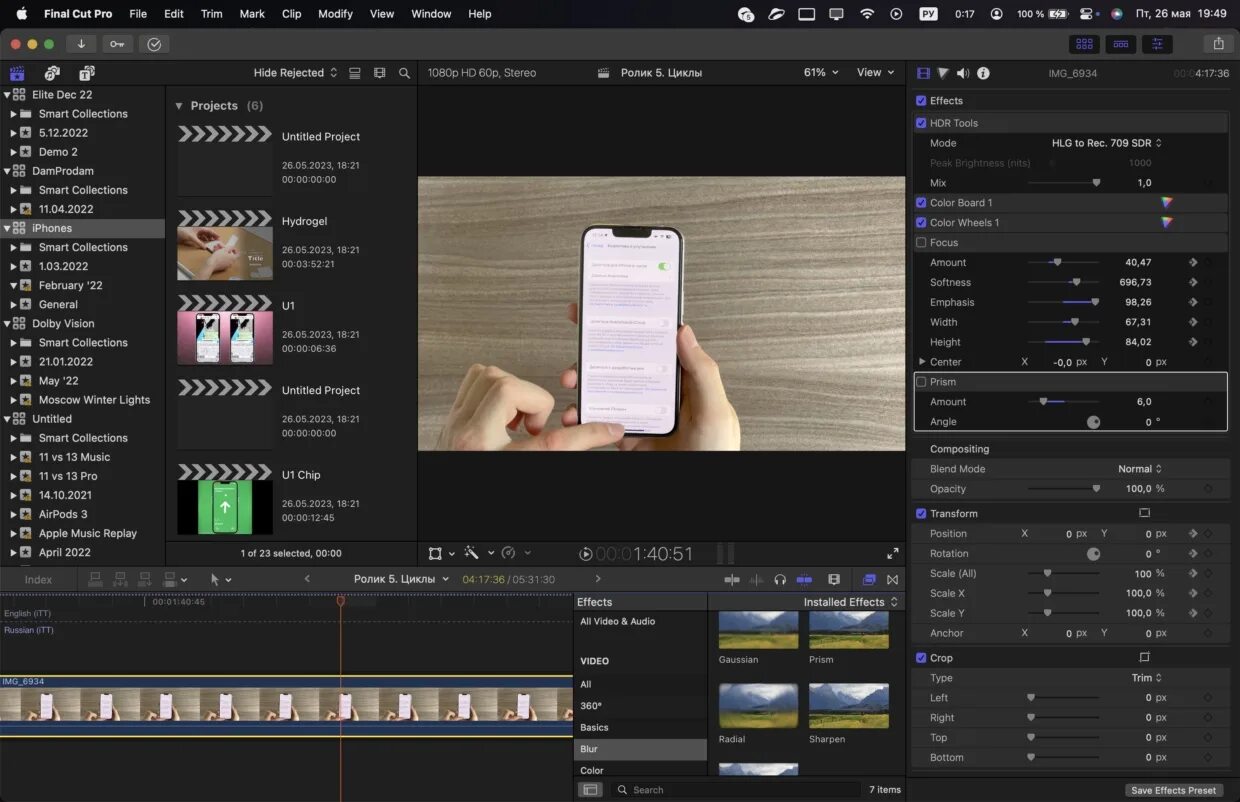
Task: Toggle the Browser visibility button
Action: [x=1082, y=44]
